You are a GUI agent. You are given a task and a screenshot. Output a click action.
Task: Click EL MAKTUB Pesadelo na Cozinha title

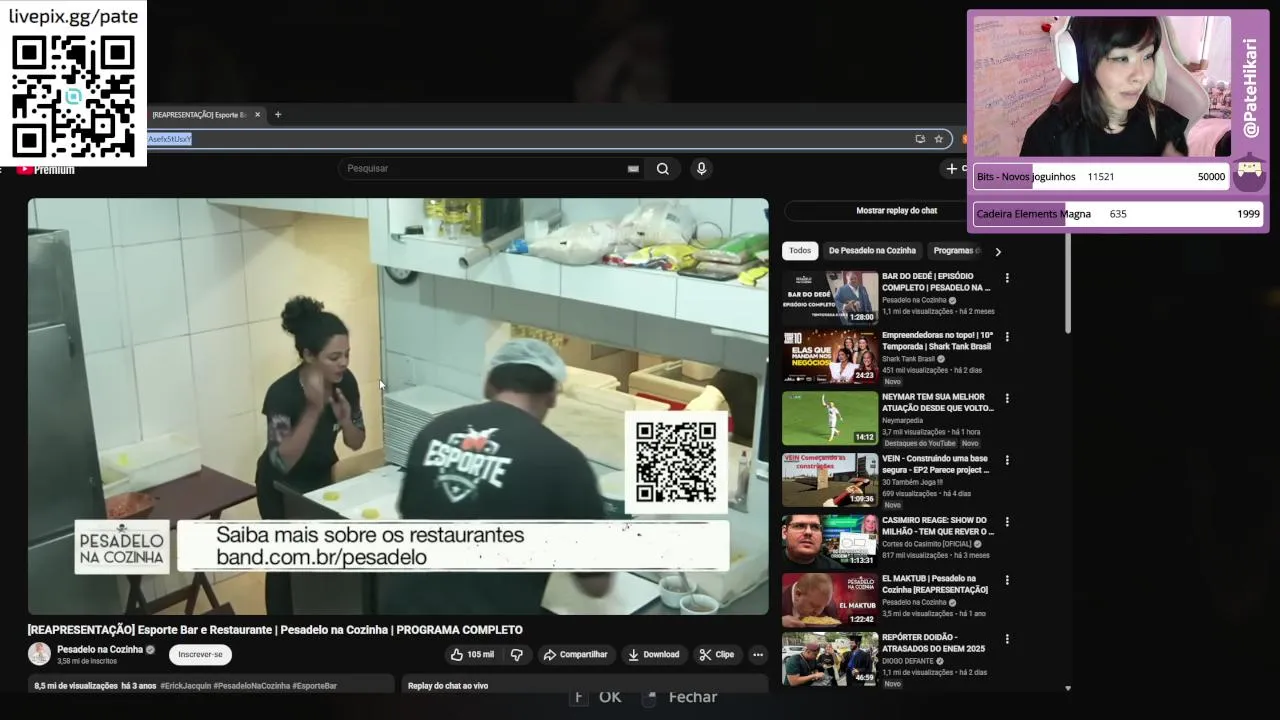pos(935,584)
